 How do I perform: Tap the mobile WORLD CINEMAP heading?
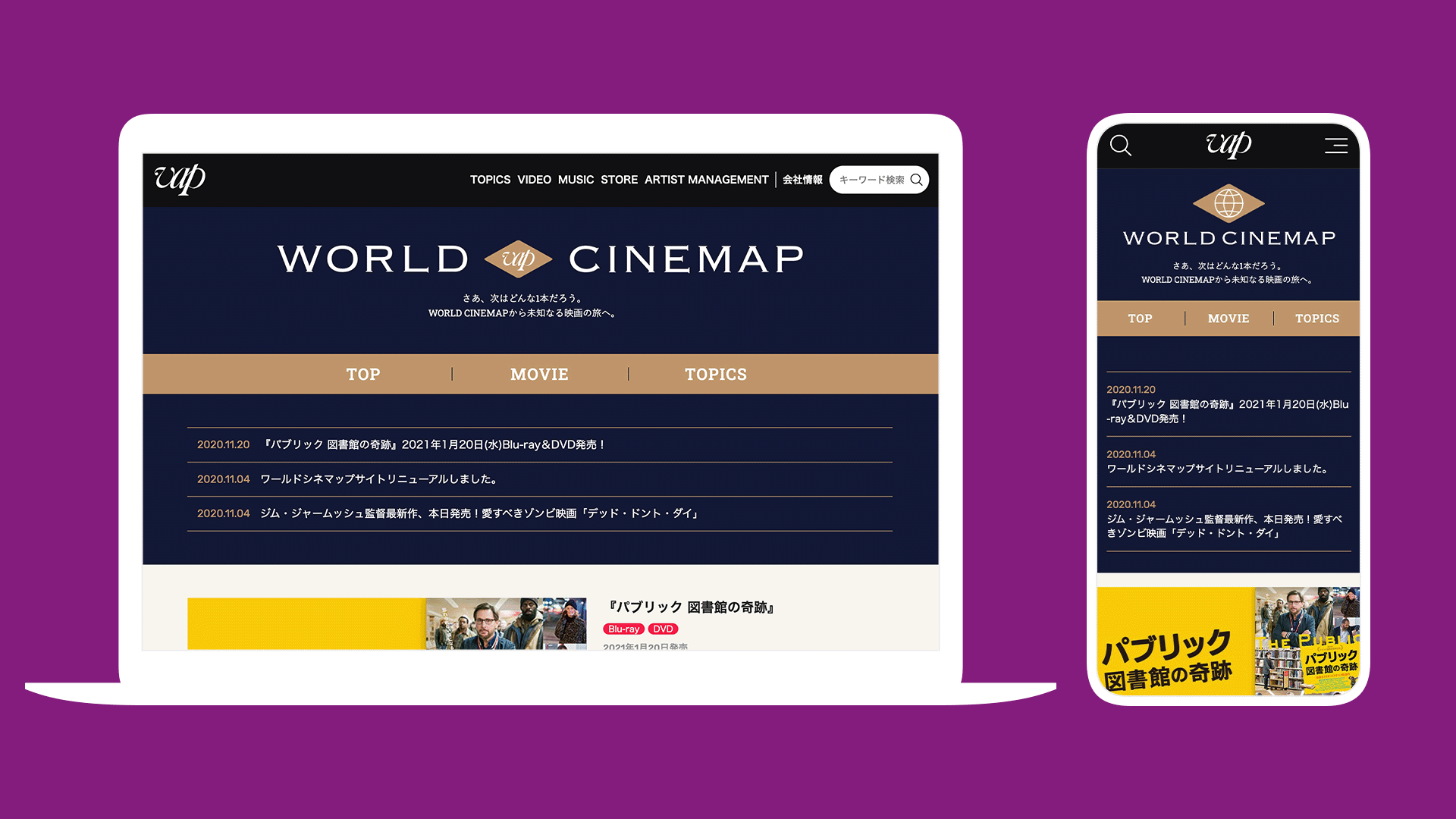[1228, 238]
